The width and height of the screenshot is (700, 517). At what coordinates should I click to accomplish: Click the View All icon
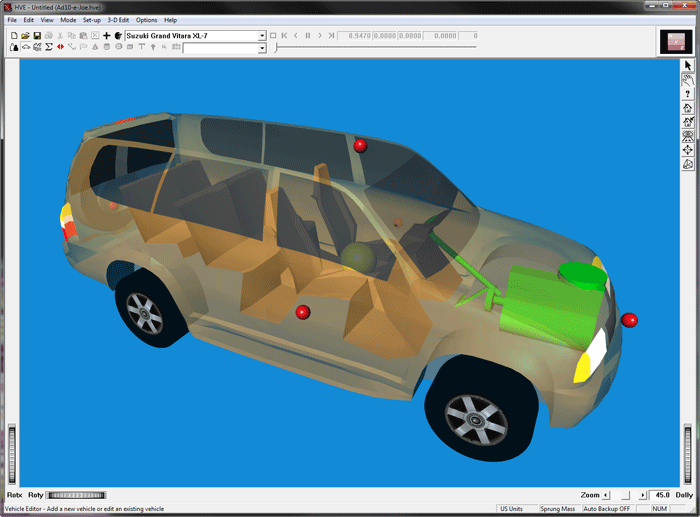688,135
